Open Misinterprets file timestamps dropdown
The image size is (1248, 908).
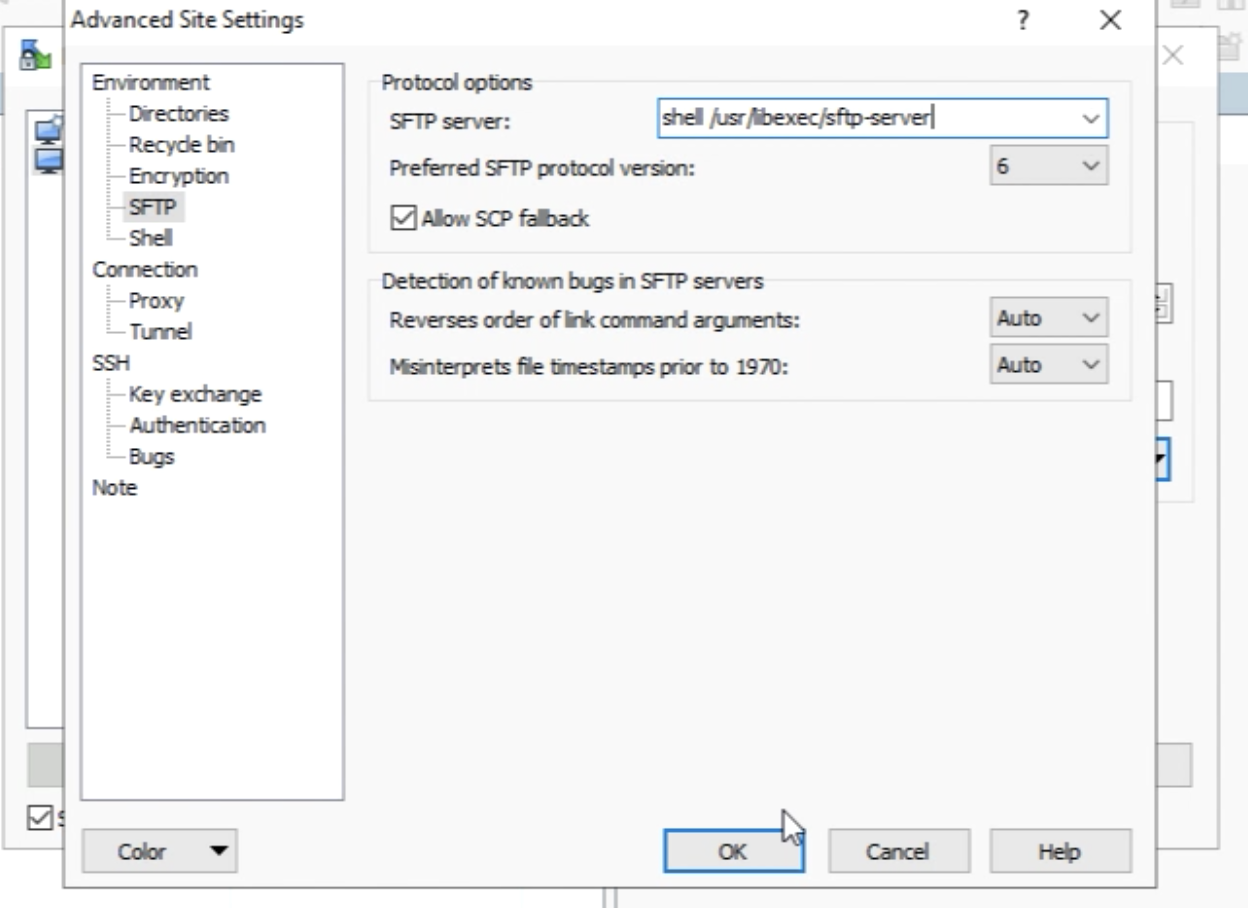pyautogui.click(x=1090, y=365)
